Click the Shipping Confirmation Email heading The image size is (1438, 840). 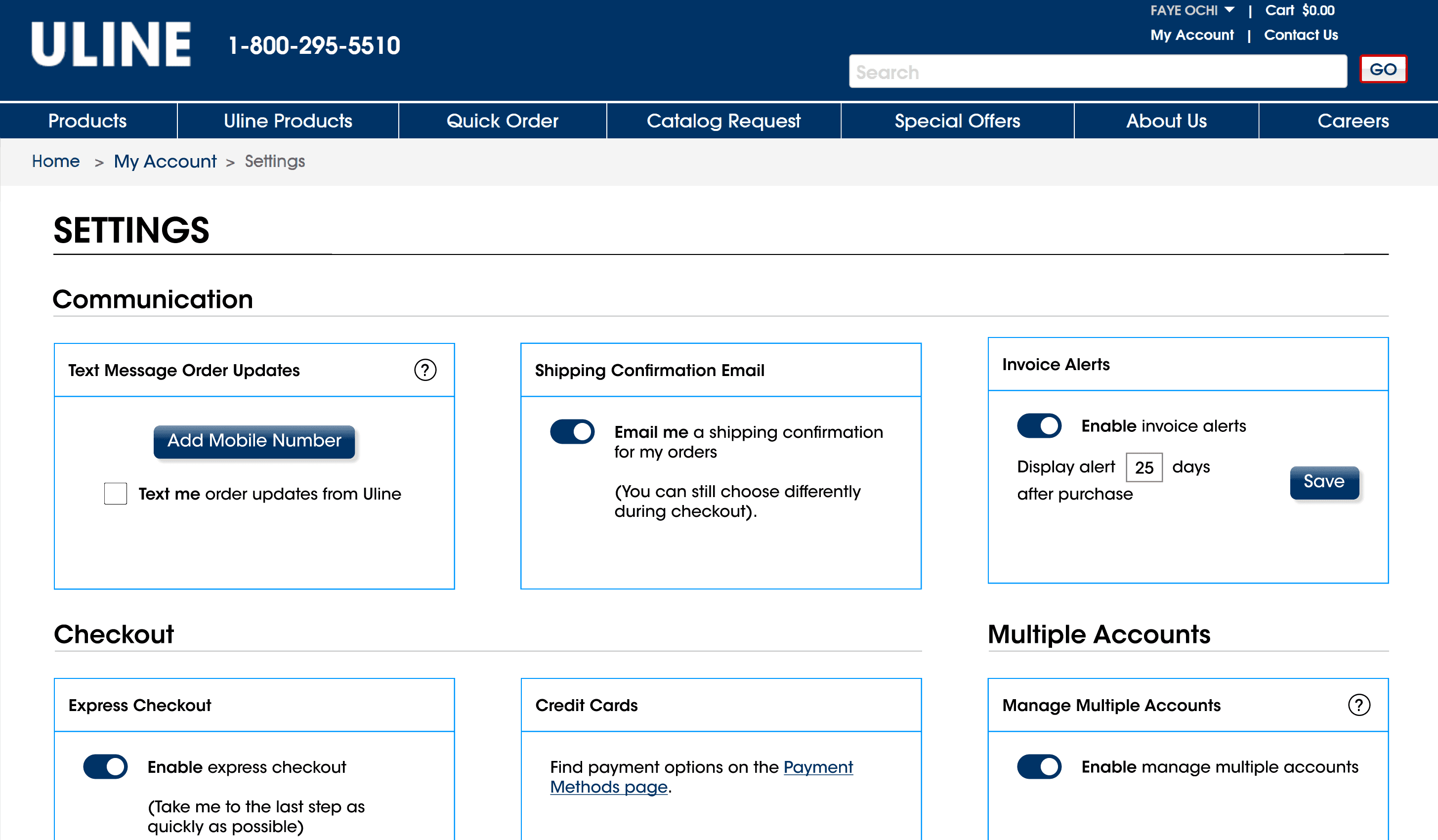(x=649, y=371)
